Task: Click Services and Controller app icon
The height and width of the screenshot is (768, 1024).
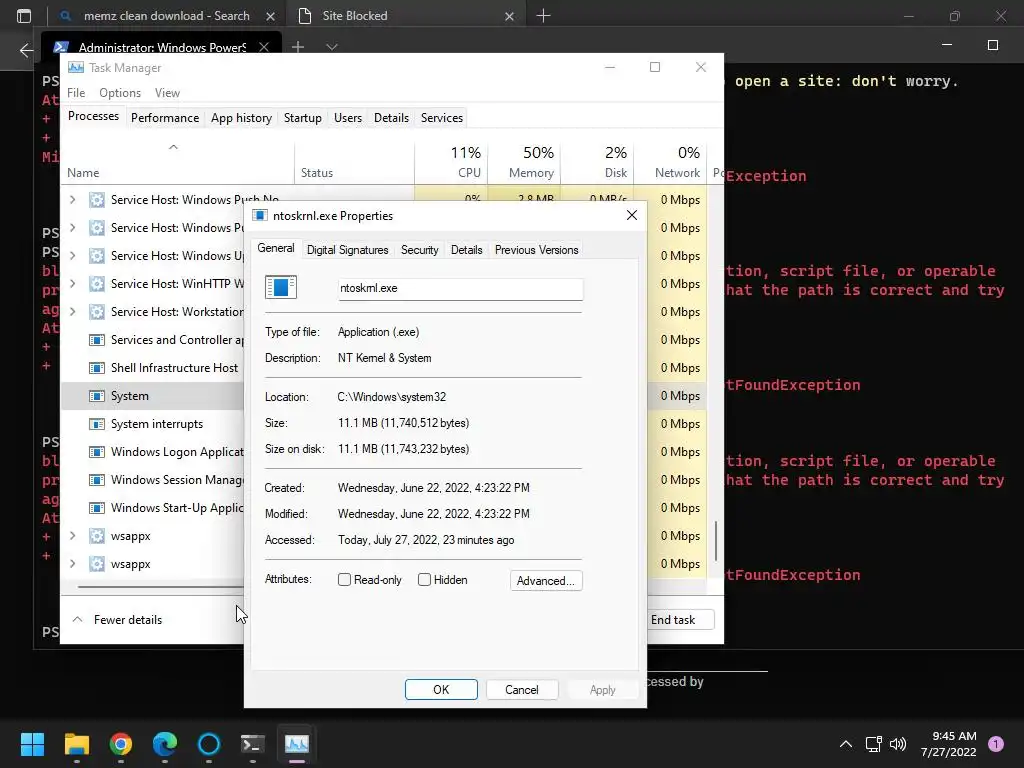Action: point(97,340)
